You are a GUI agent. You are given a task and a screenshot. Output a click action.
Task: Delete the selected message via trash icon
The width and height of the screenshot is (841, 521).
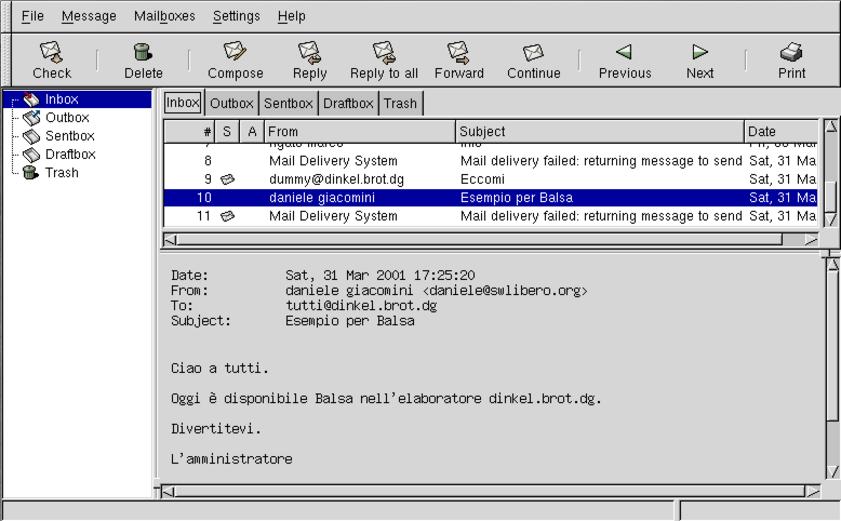(143, 60)
